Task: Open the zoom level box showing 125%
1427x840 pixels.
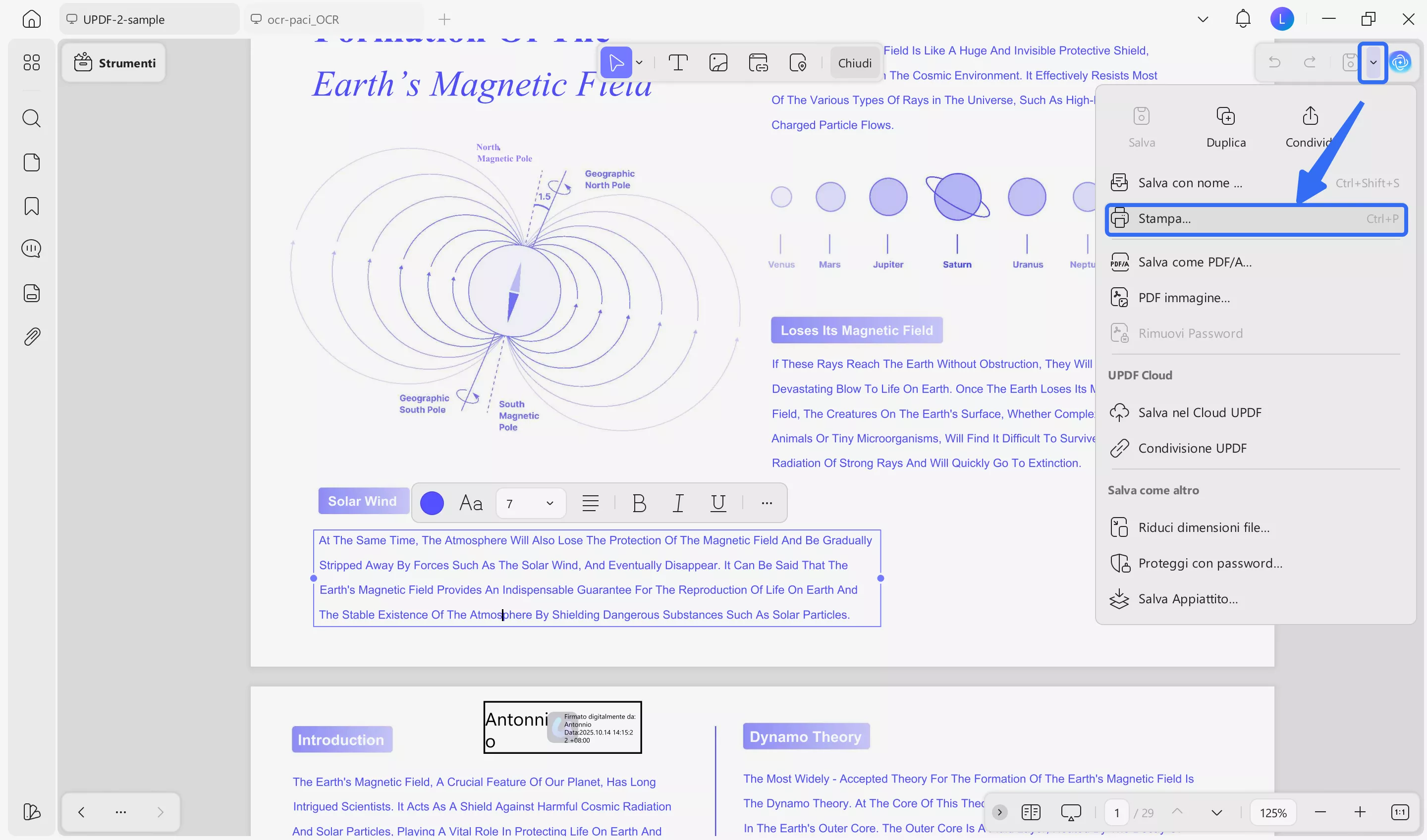Action: click(x=1272, y=813)
